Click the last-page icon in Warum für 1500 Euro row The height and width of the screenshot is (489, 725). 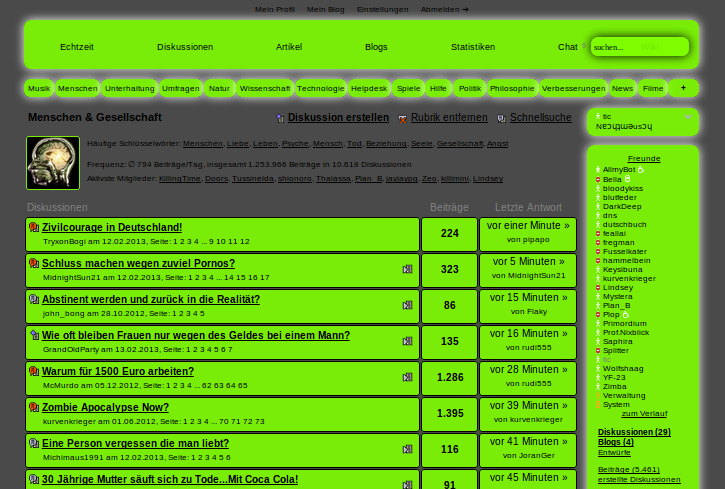pos(407,377)
